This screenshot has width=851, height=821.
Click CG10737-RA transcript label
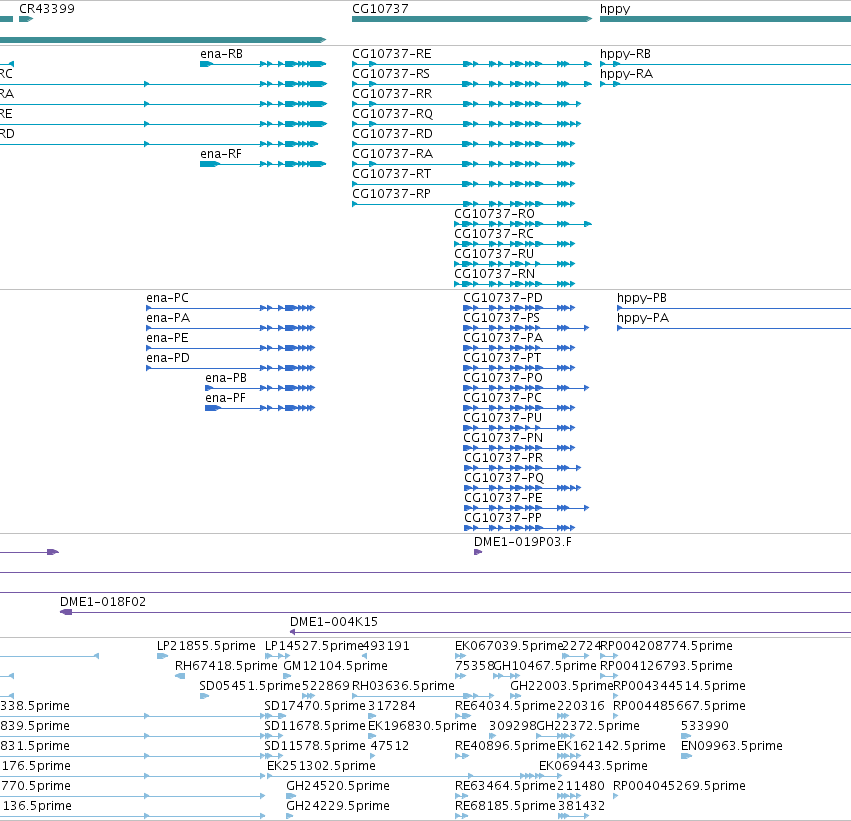pyautogui.click(x=392, y=154)
